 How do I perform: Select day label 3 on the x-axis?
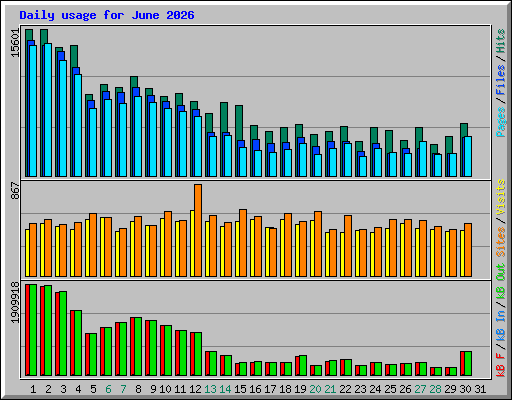[x=63, y=389]
